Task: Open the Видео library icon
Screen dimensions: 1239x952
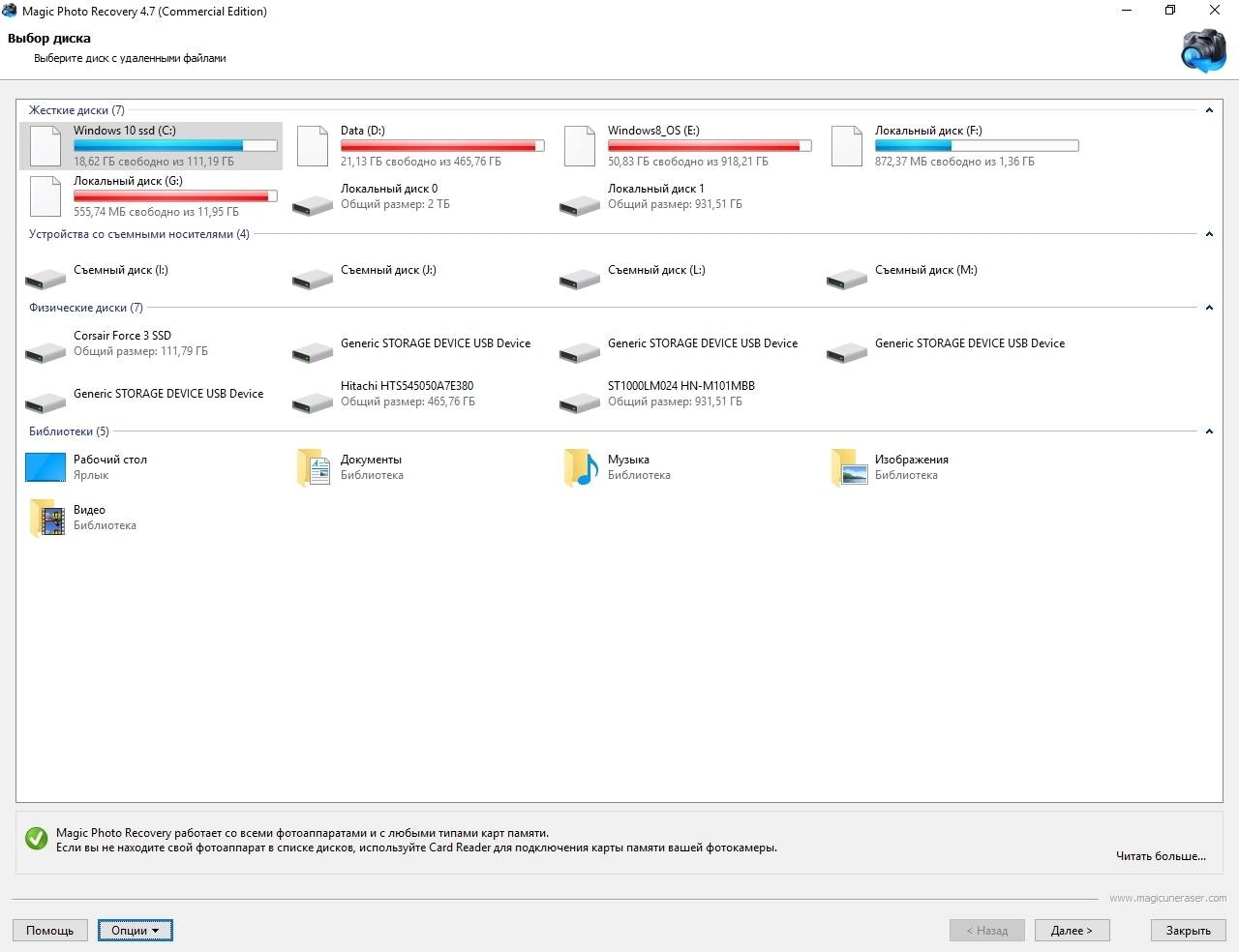Action: coord(46,518)
